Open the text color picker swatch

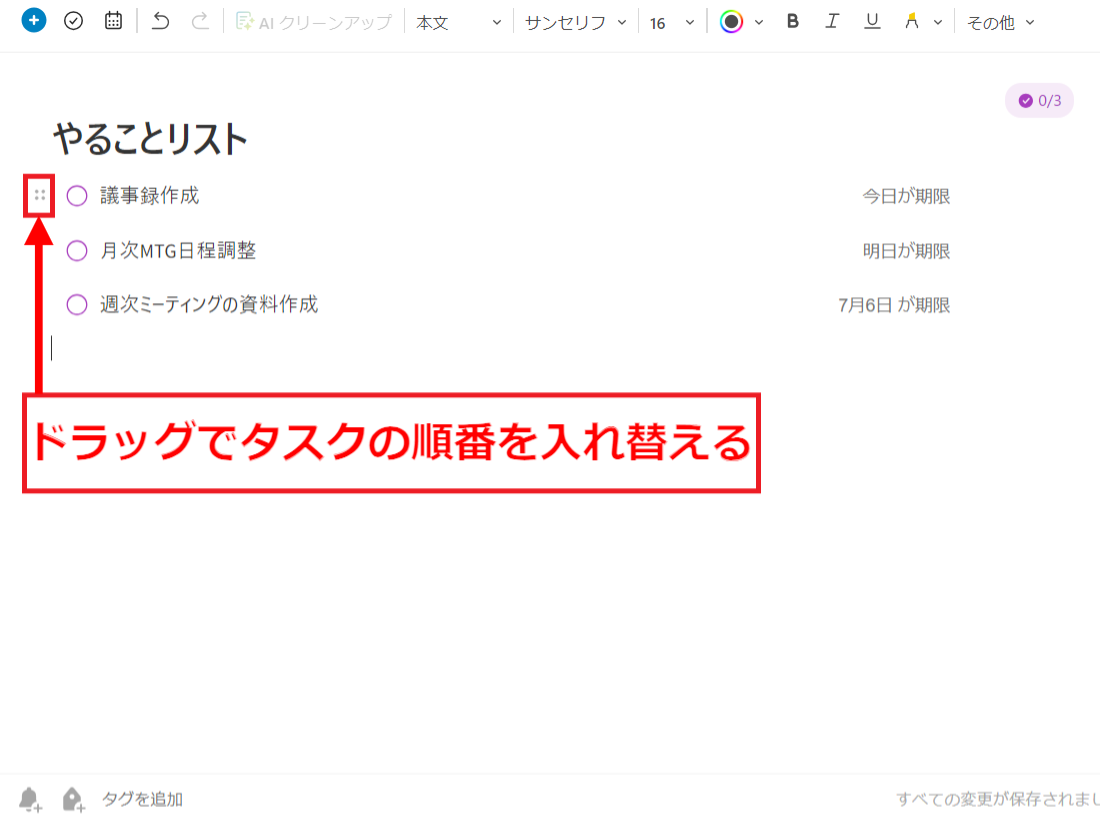(733, 21)
